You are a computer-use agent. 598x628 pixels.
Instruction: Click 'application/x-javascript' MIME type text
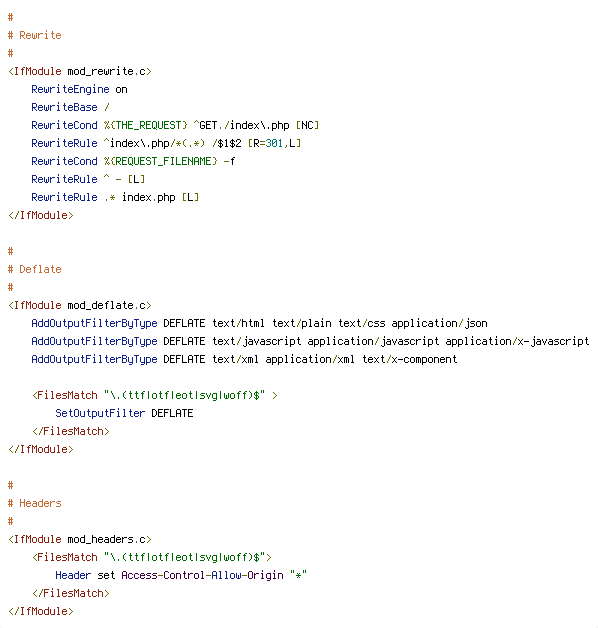click(x=517, y=341)
